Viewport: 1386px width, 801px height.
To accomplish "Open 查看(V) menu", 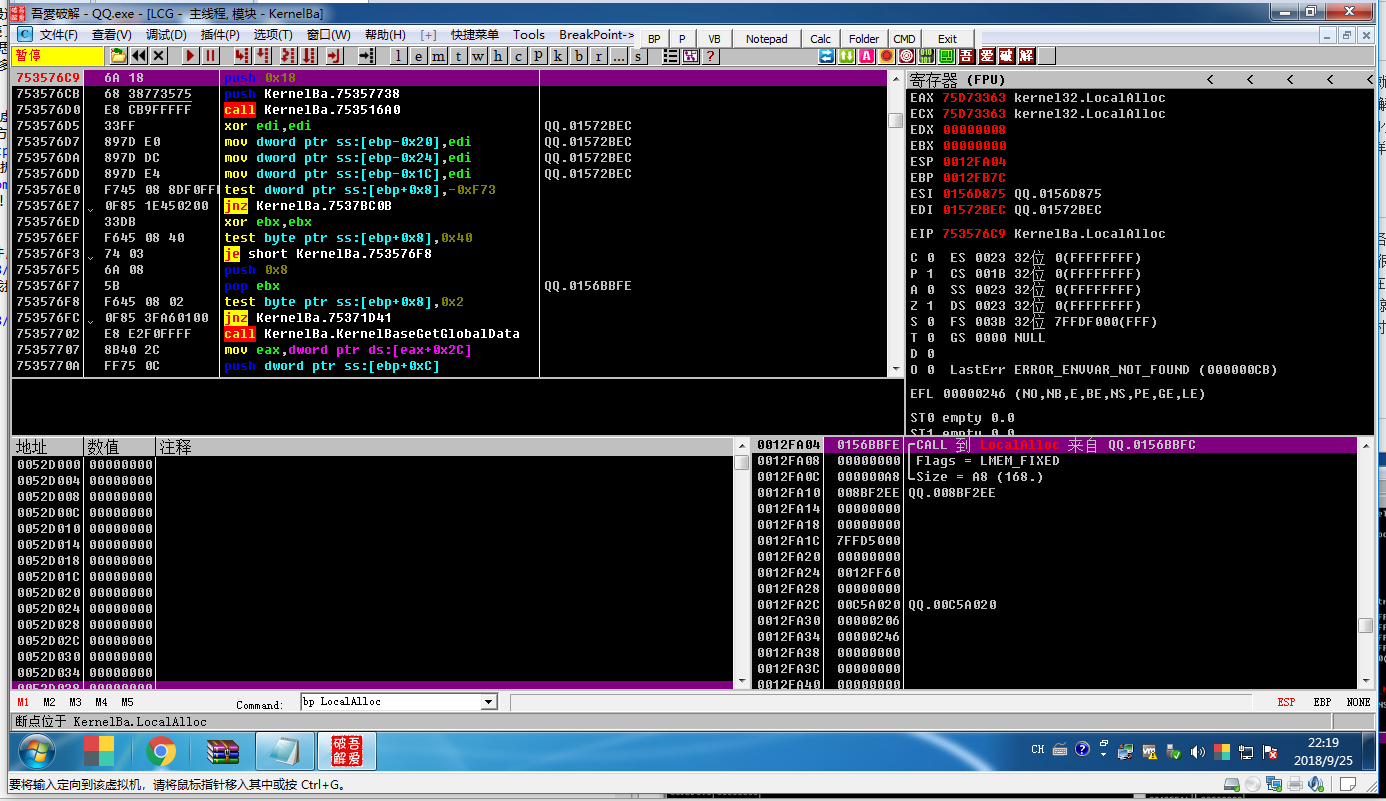I will pos(112,35).
